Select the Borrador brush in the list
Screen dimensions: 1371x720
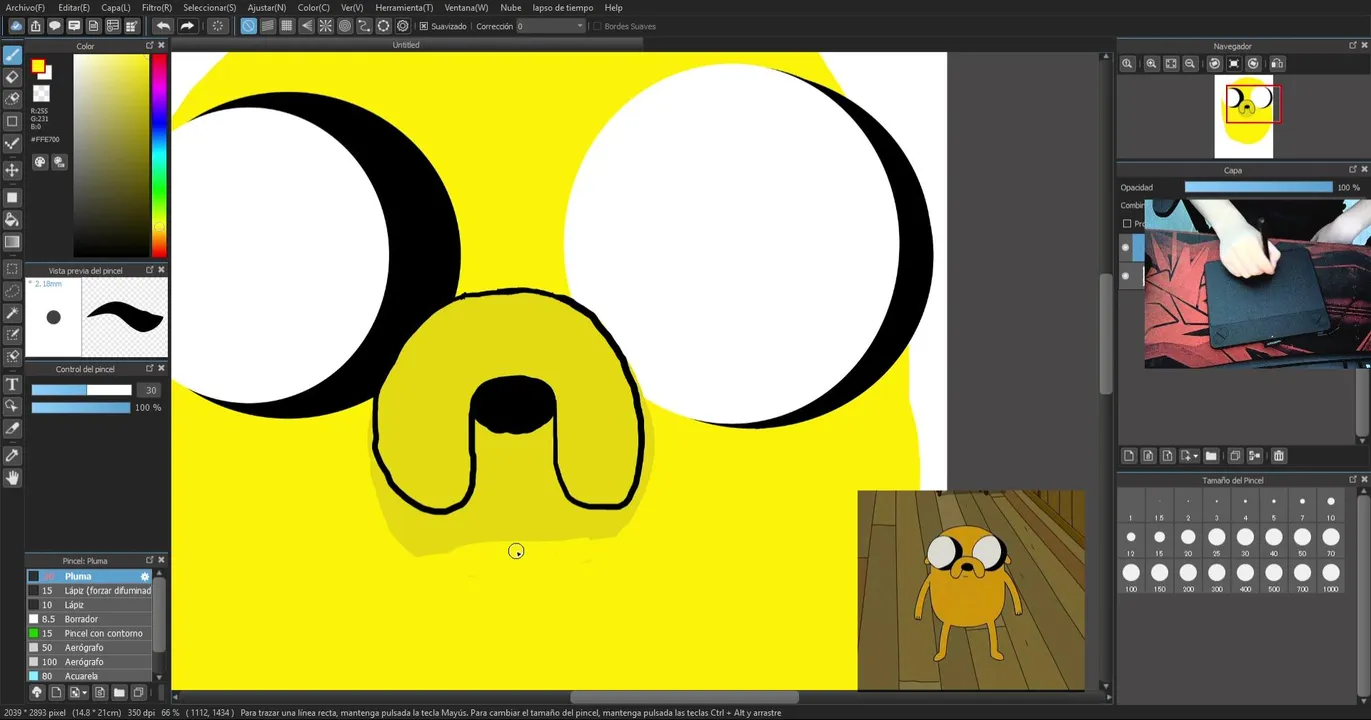(x=90, y=619)
